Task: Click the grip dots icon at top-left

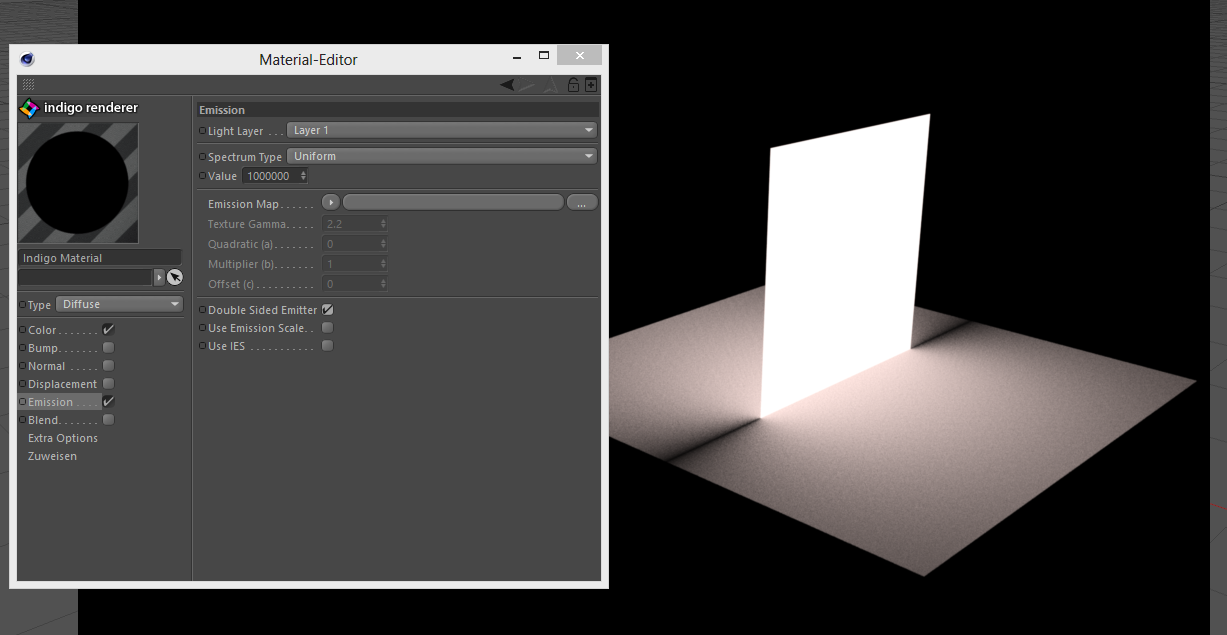Action: [28, 85]
